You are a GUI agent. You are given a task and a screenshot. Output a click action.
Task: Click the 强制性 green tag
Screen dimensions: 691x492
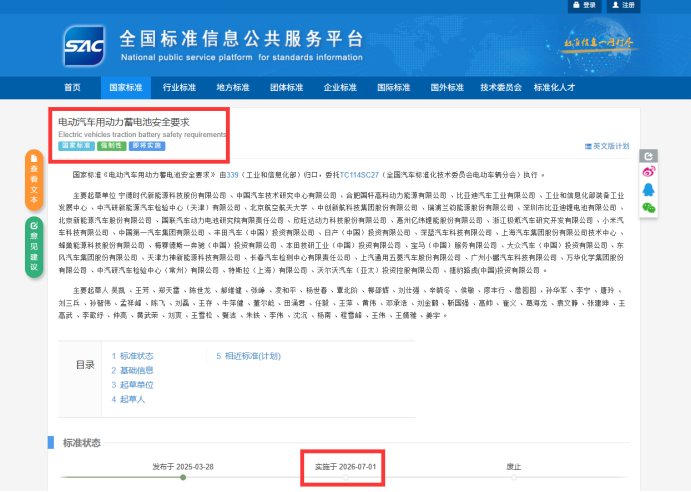[112, 146]
